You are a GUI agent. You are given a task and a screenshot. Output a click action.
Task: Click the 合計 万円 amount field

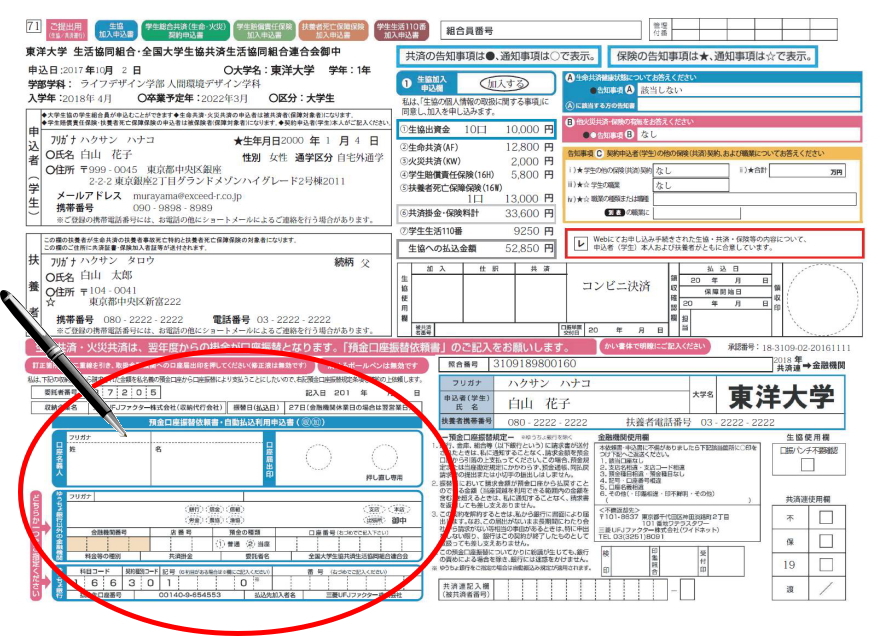click(807, 171)
